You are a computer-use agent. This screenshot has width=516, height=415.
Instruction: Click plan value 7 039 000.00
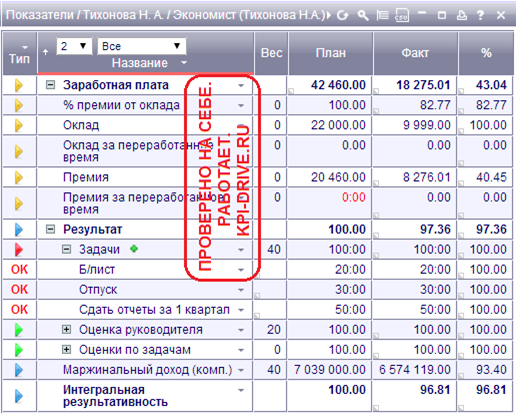330,370
